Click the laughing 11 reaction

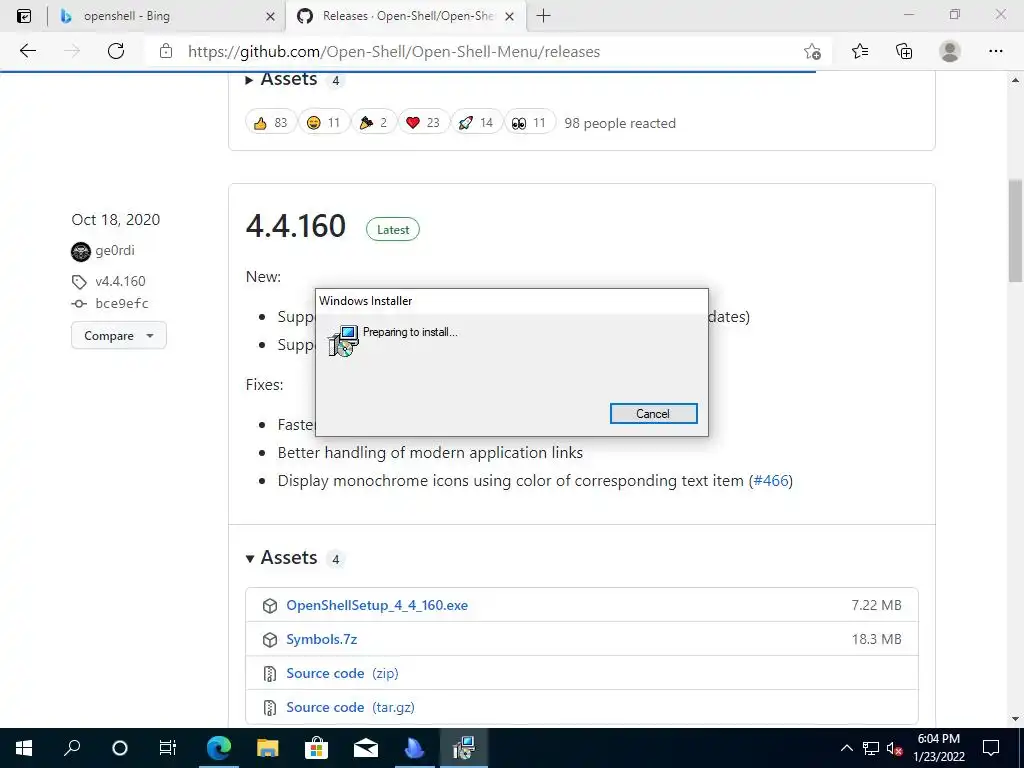pos(323,123)
